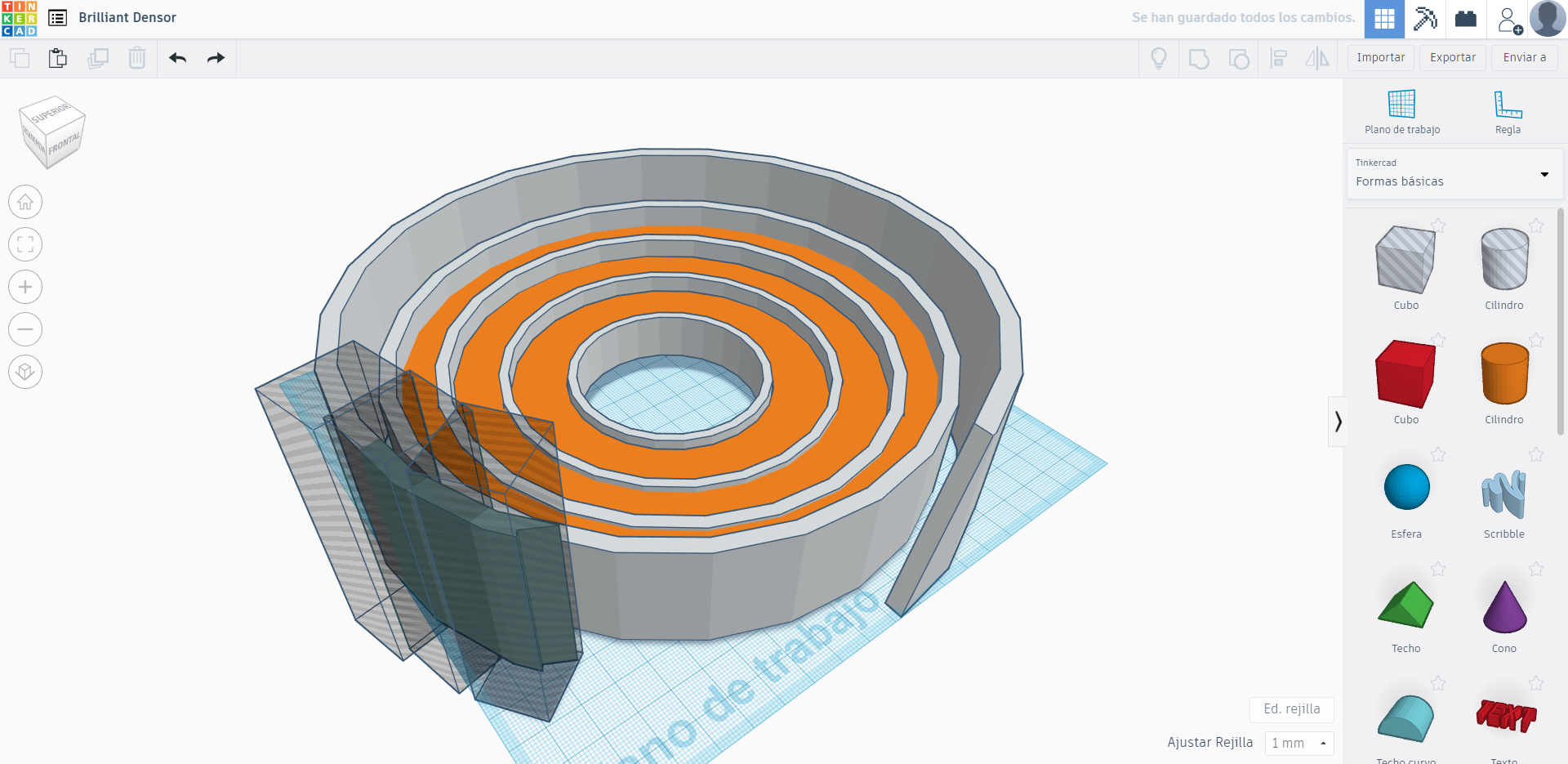Click the Delete trash icon

(137, 58)
